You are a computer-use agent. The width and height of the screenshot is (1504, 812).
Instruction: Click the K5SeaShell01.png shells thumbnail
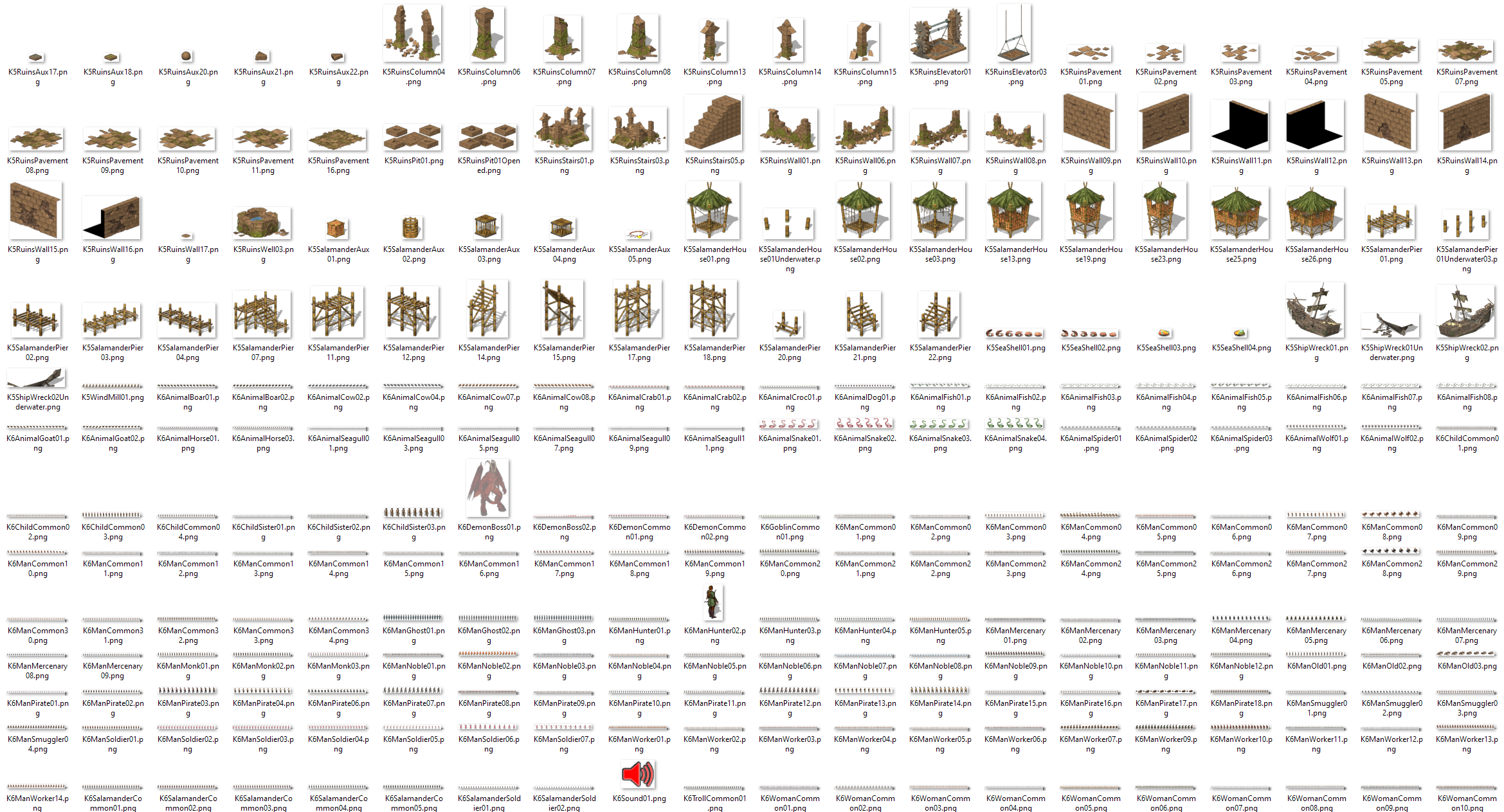(1015, 333)
